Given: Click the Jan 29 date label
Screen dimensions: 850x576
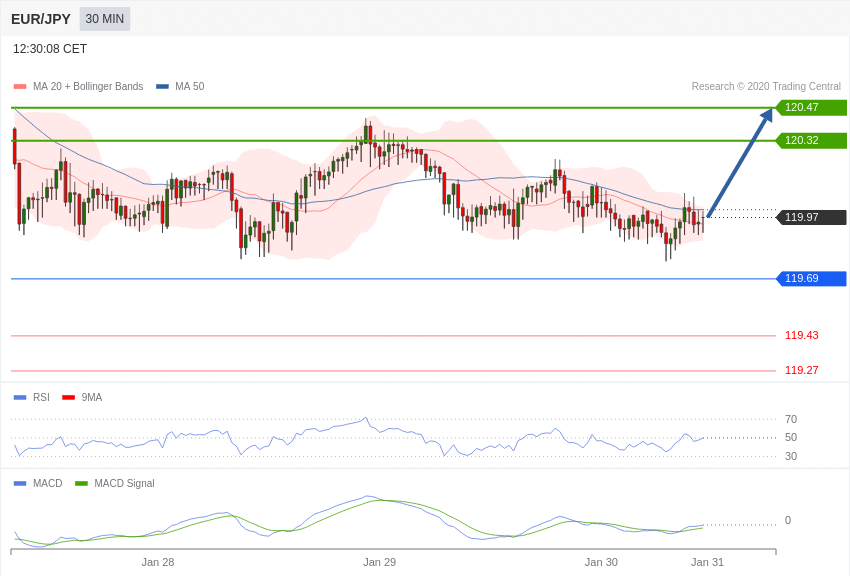Looking at the screenshot, I should 379,562.
